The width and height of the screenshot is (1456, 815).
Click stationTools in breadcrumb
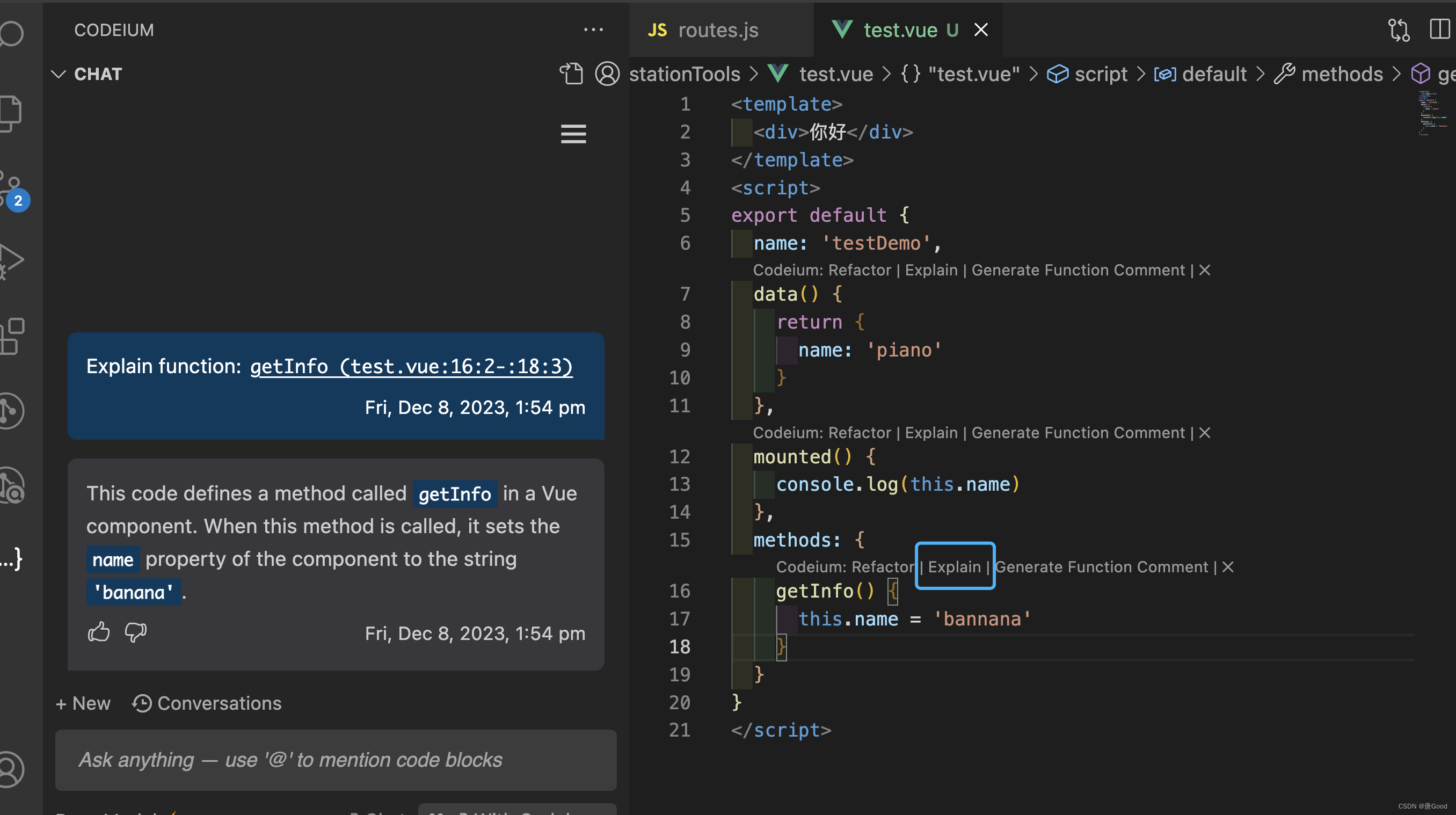tap(685, 74)
